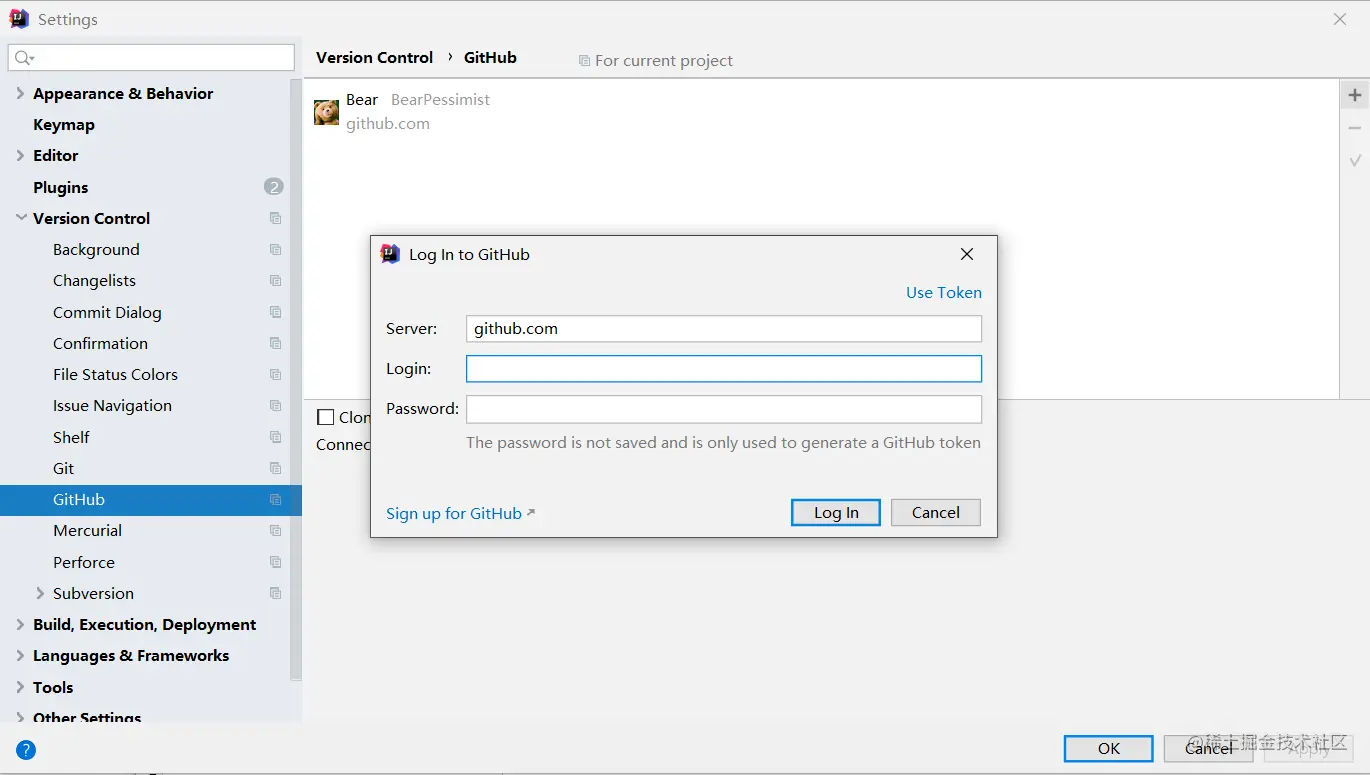Click the Log In button

(x=836, y=512)
